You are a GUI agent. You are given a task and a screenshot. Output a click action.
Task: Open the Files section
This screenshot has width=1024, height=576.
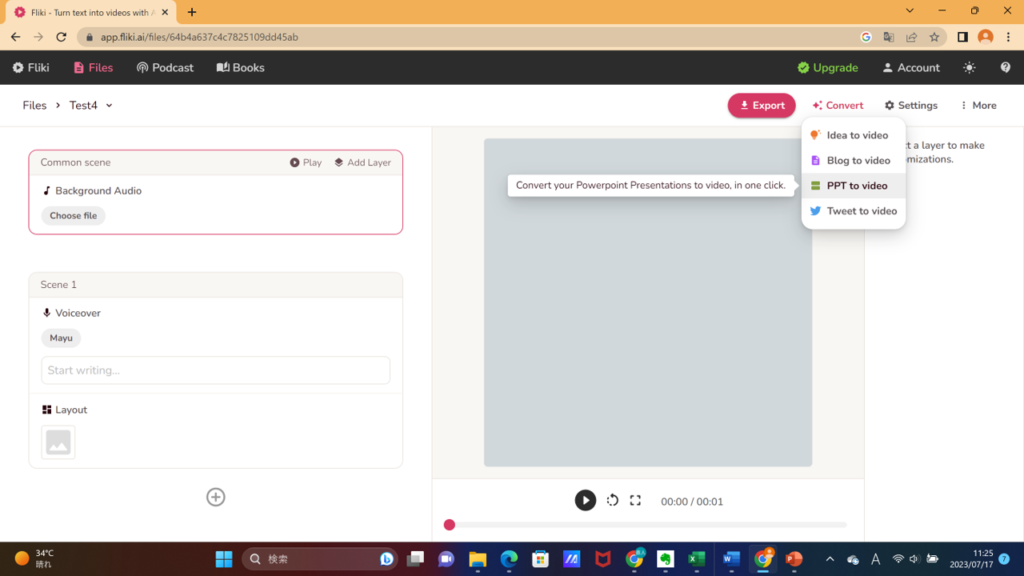(93, 67)
